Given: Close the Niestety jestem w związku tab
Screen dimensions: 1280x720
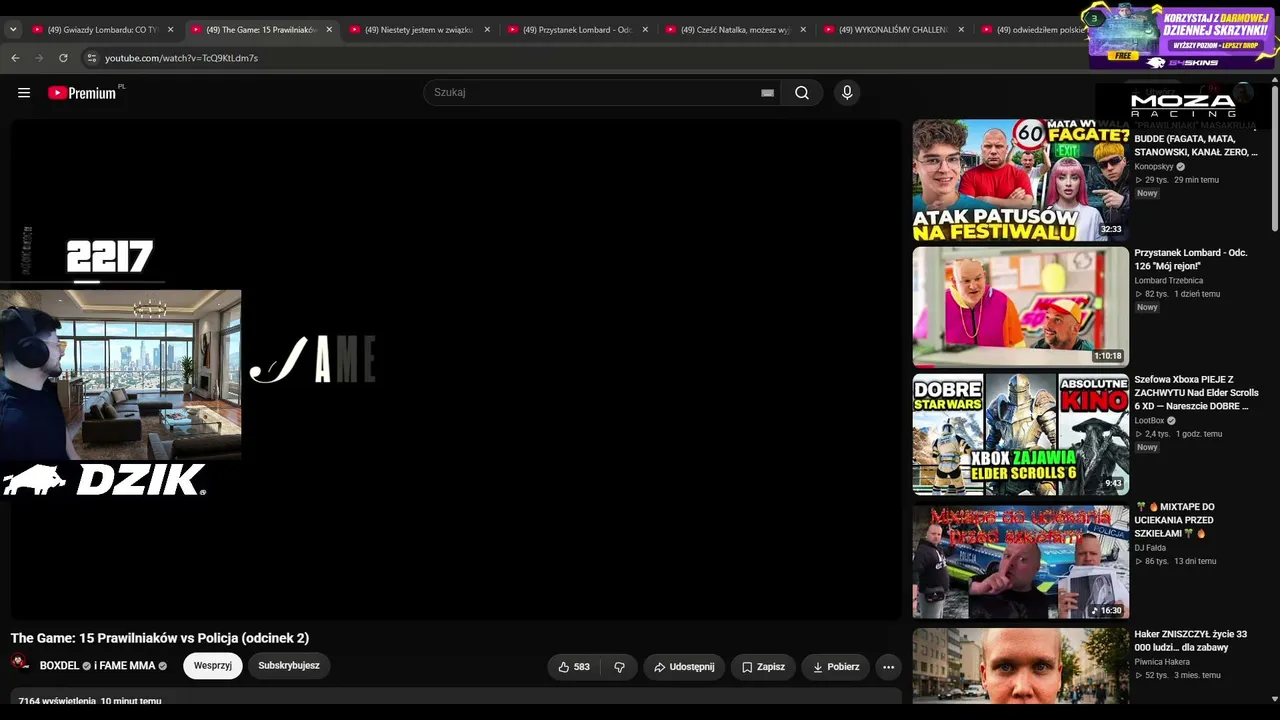Looking at the screenshot, I should click(x=487, y=30).
